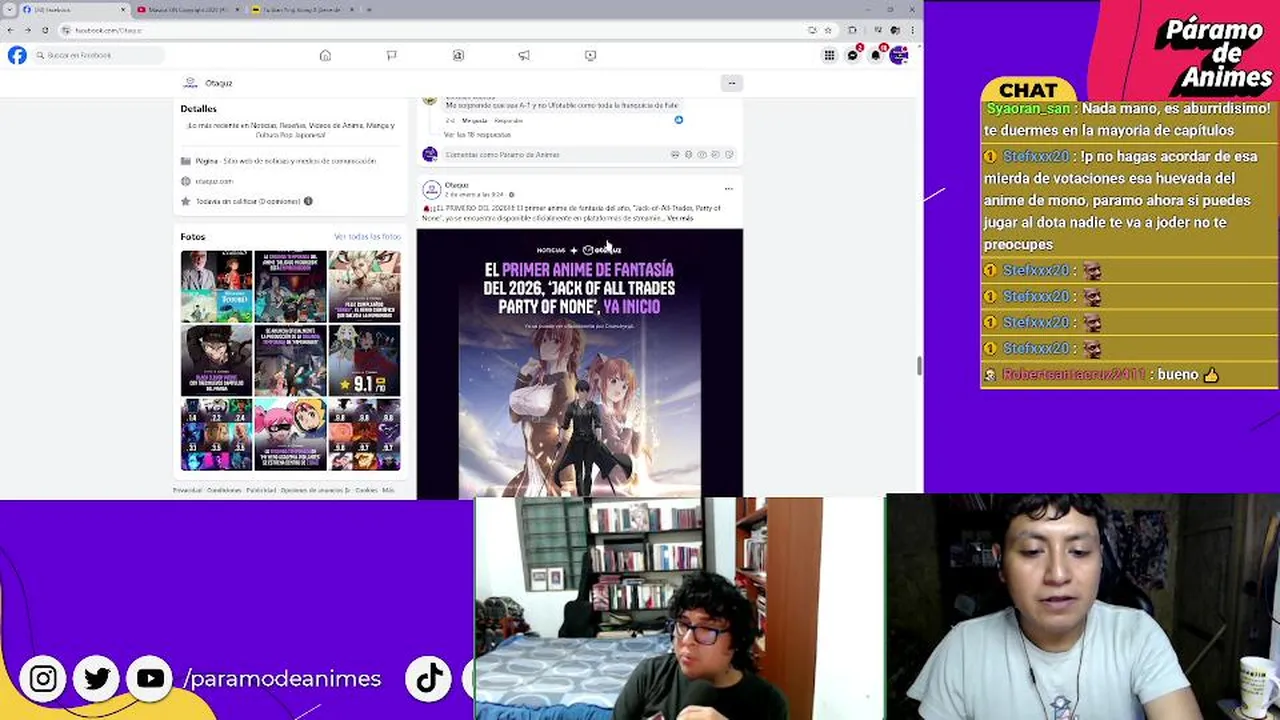Open sticker picker at comment box end
Image resolution: width=1280 pixels, height=720 pixels.
coord(729,154)
